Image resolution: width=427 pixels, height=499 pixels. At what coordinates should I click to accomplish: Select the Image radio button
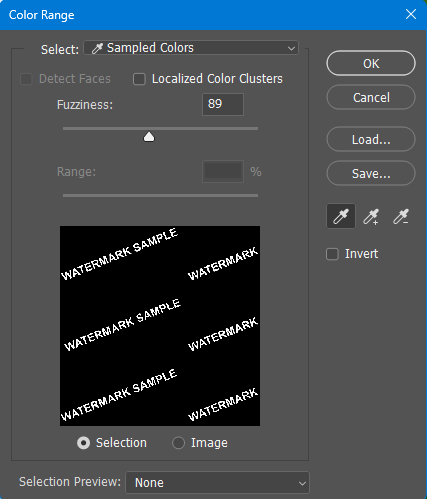point(178,443)
